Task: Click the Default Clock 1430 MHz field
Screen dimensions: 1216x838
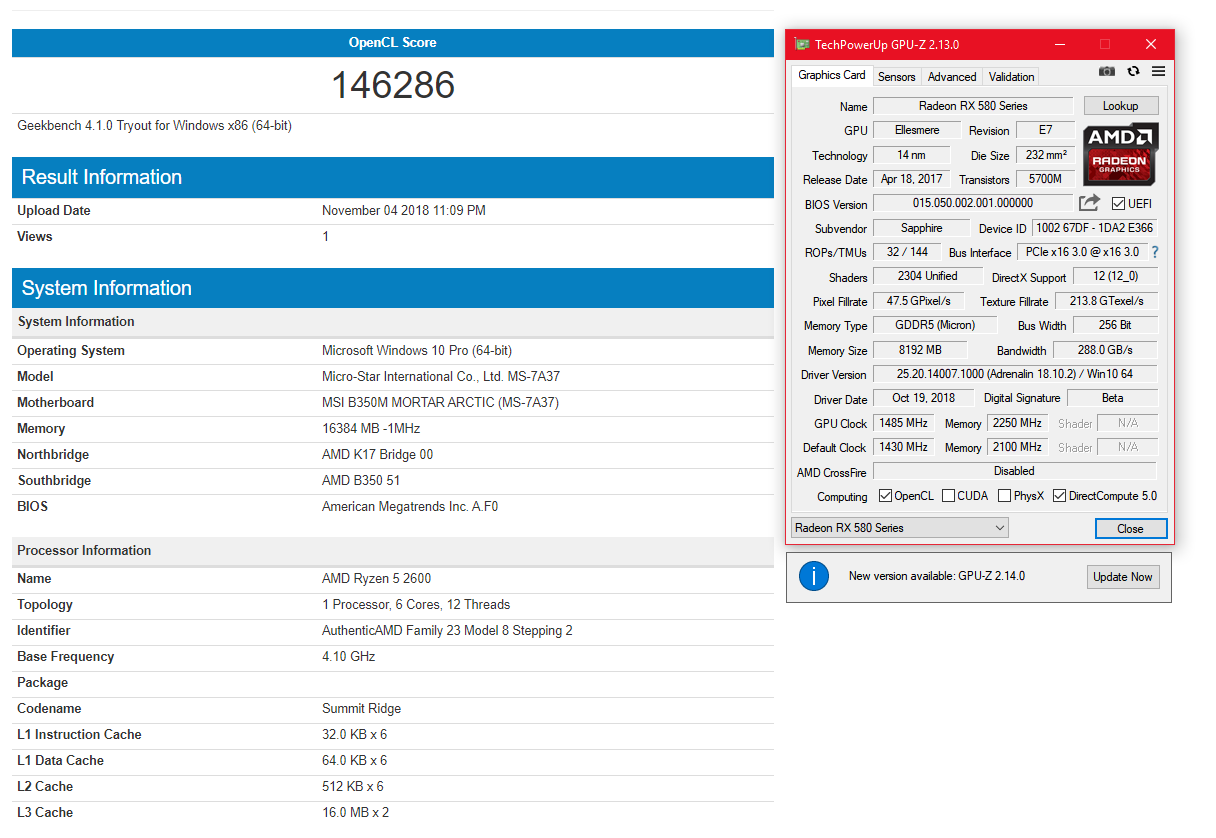Action: pos(903,447)
